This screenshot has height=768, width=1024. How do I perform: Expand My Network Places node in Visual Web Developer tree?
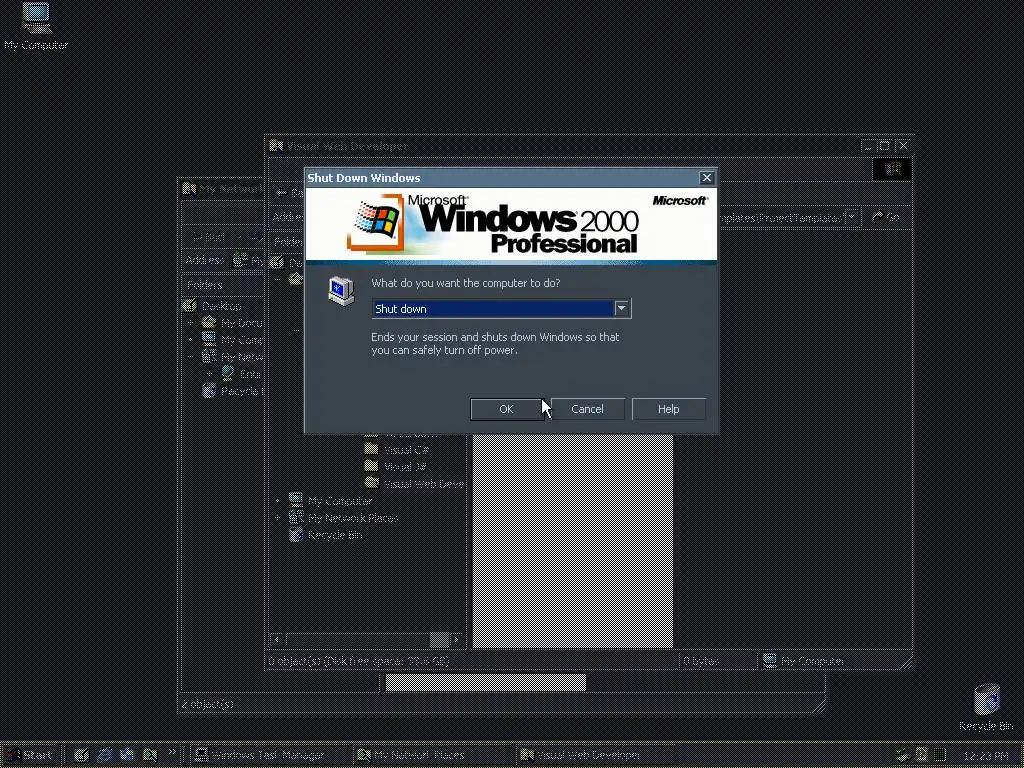point(278,518)
